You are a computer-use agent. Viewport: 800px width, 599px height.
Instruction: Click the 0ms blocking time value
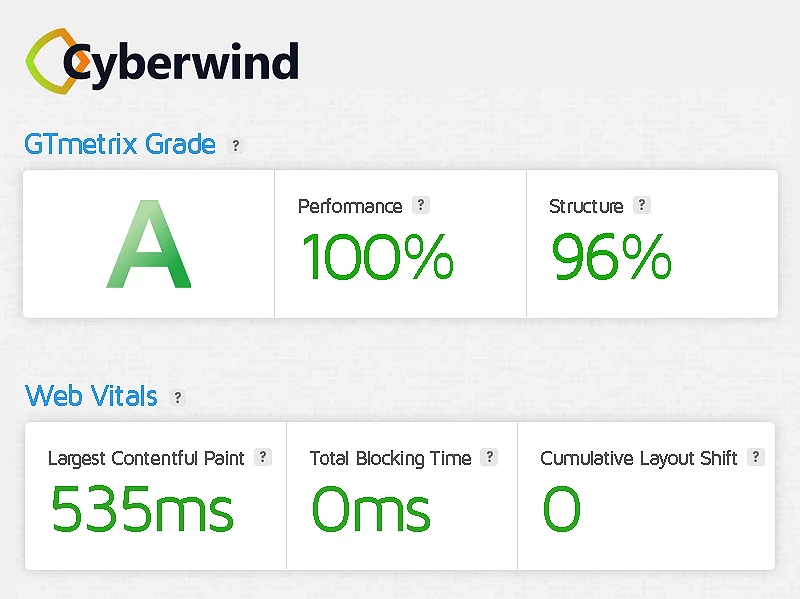(x=371, y=509)
